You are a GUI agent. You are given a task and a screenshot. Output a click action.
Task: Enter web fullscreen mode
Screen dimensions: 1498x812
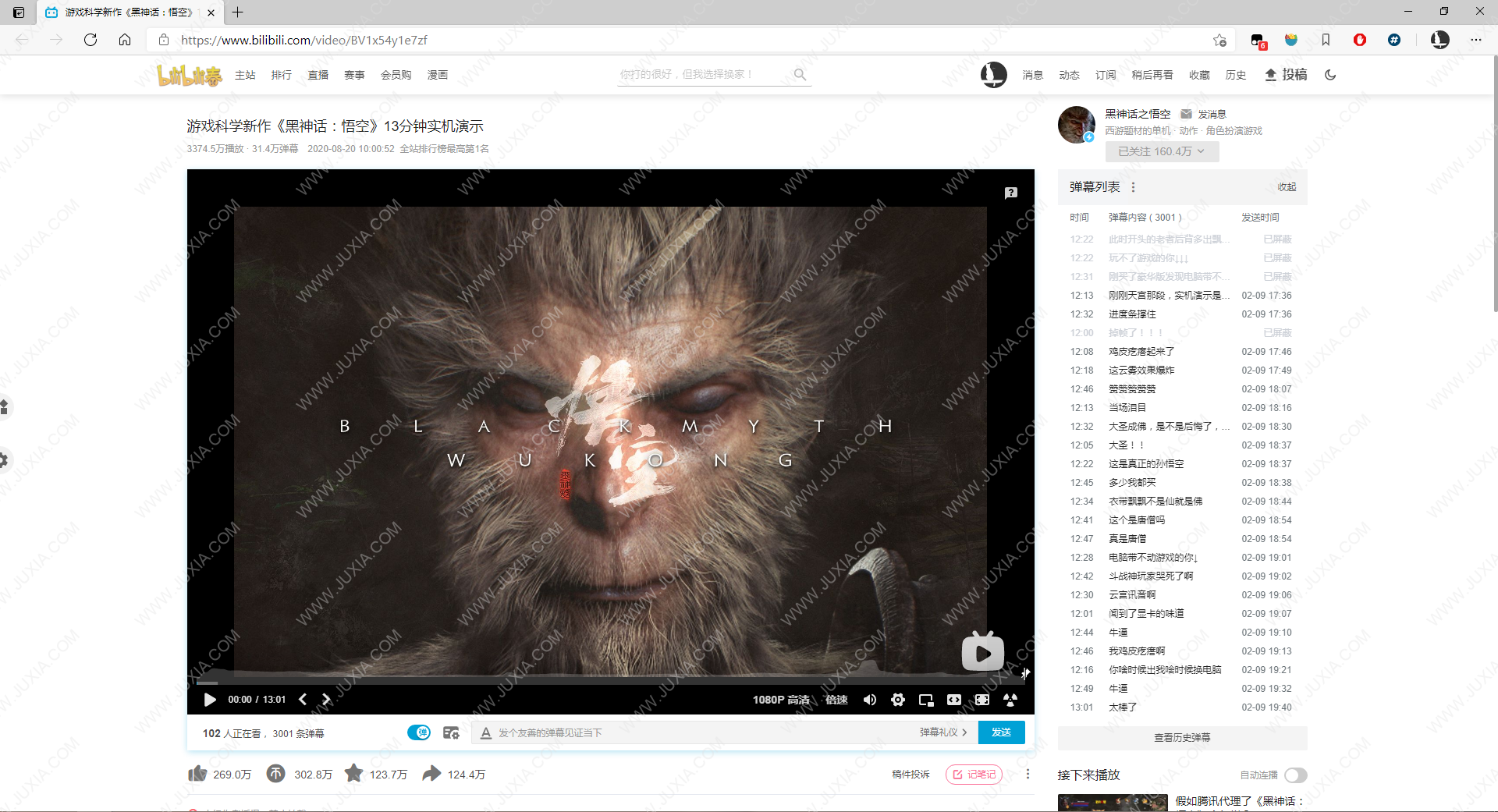[982, 700]
